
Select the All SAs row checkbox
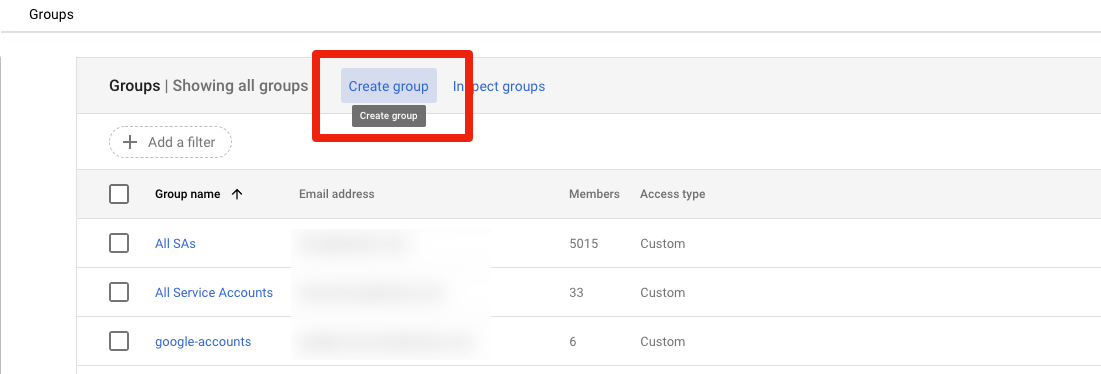point(119,243)
